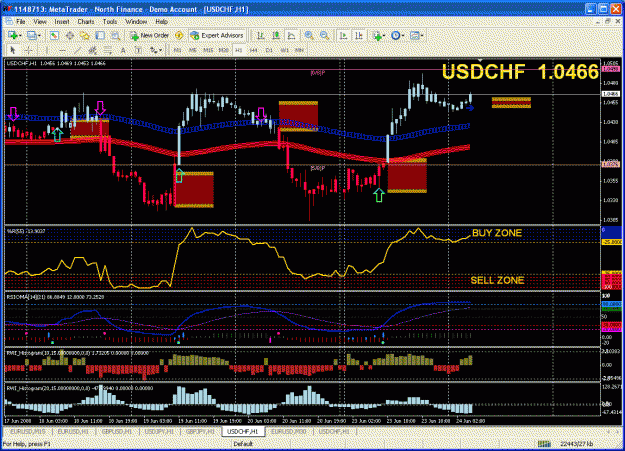625x451 pixels.
Task: Expand the Profiles dropdown
Action: 39,36
